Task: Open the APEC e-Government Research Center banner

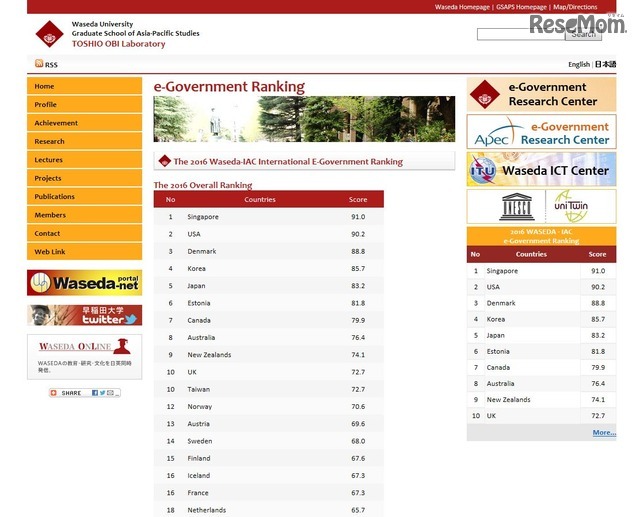Action: pos(541,132)
